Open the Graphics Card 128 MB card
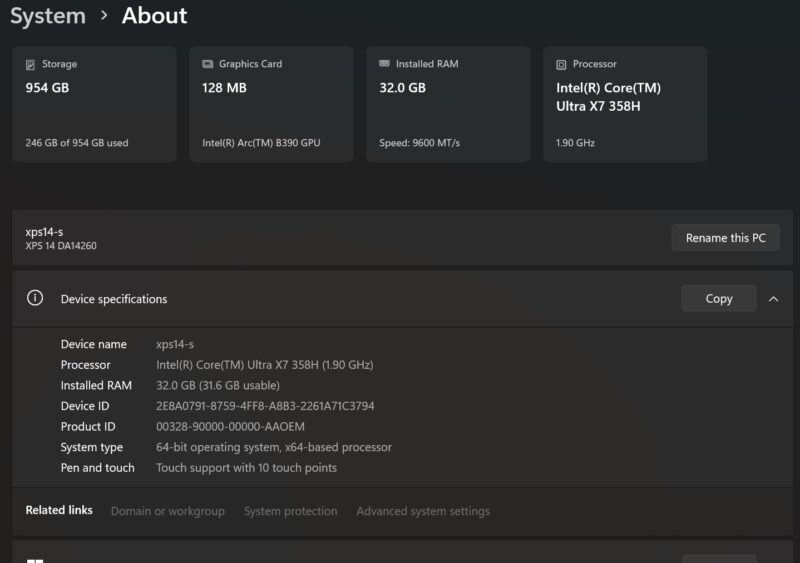800x563 pixels. [x=271, y=105]
